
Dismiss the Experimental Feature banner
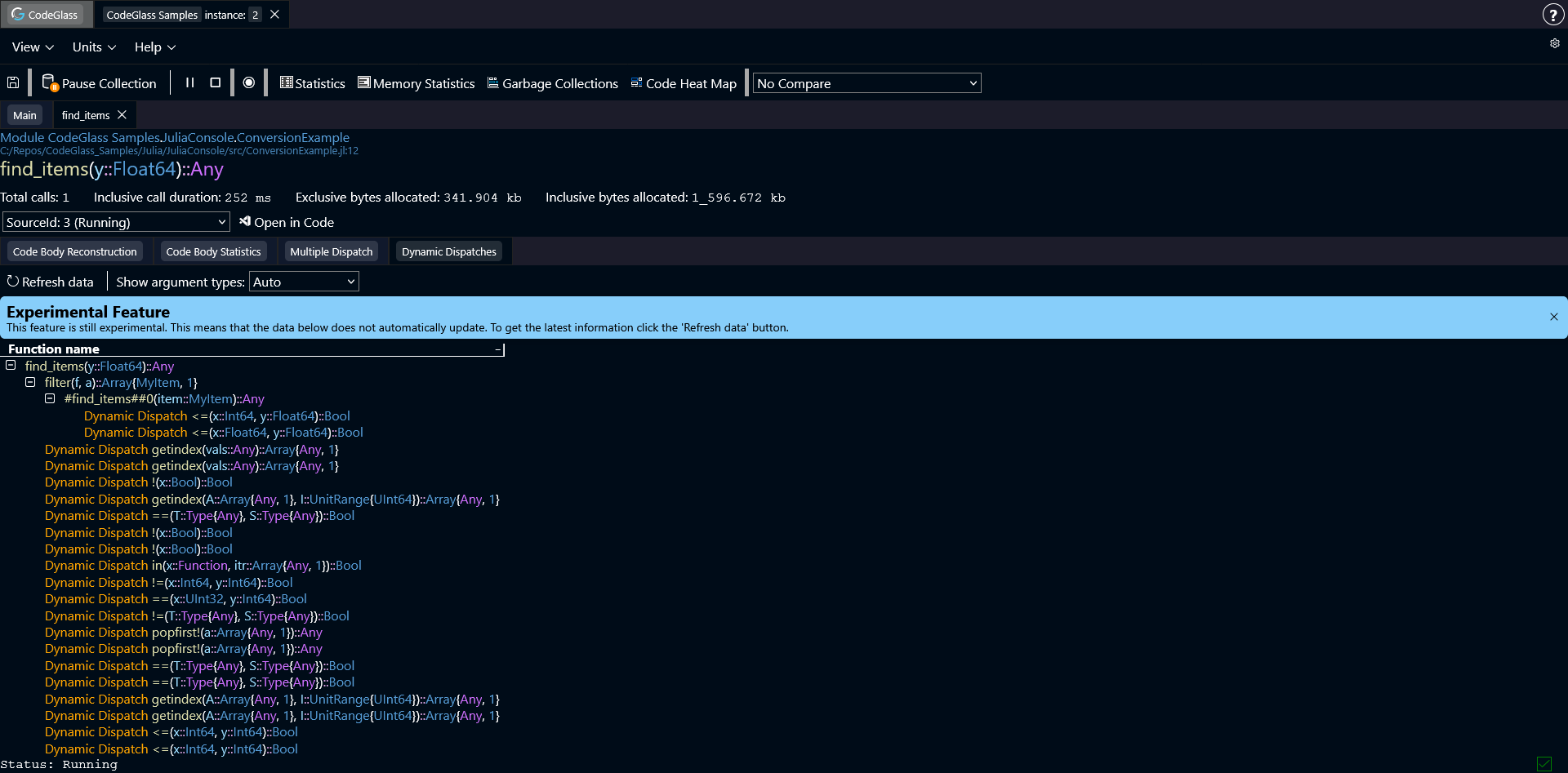pyautogui.click(x=1553, y=317)
